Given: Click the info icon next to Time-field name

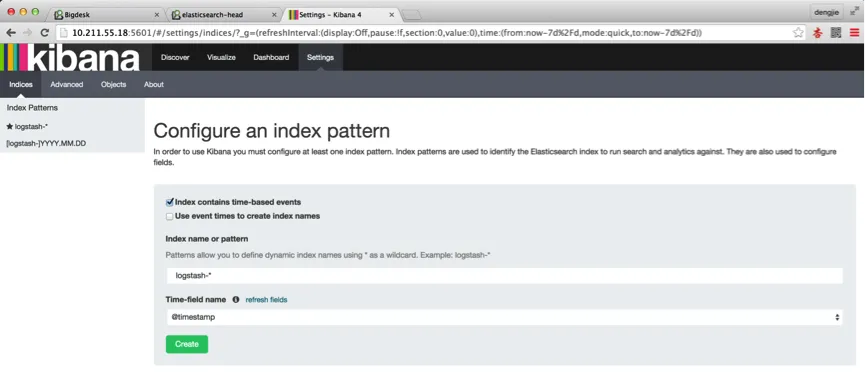Looking at the screenshot, I should (x=236, y=299).
